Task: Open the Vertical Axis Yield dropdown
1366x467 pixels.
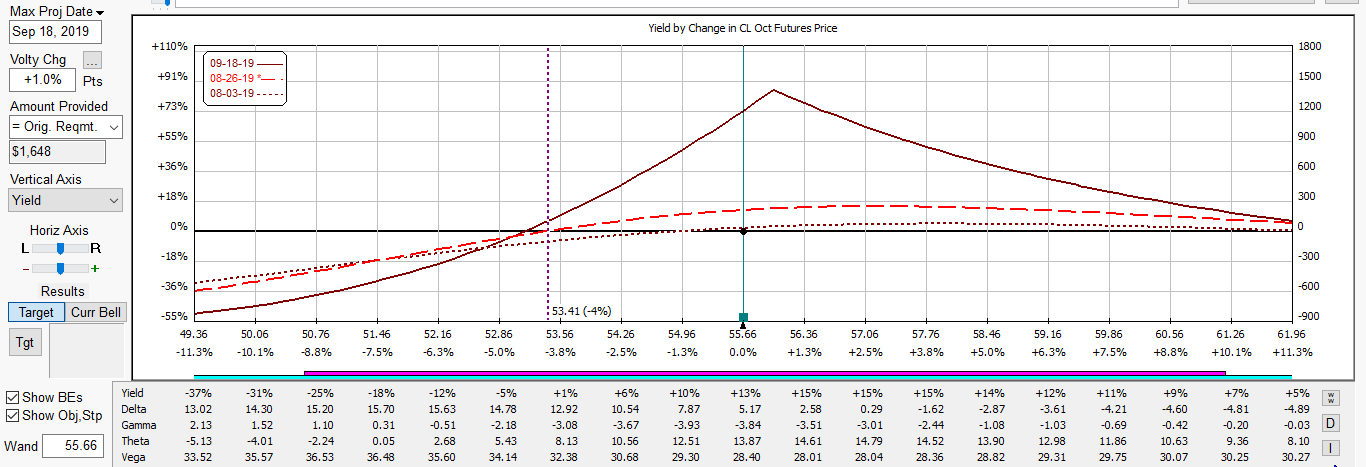Action: pos(66,200)
